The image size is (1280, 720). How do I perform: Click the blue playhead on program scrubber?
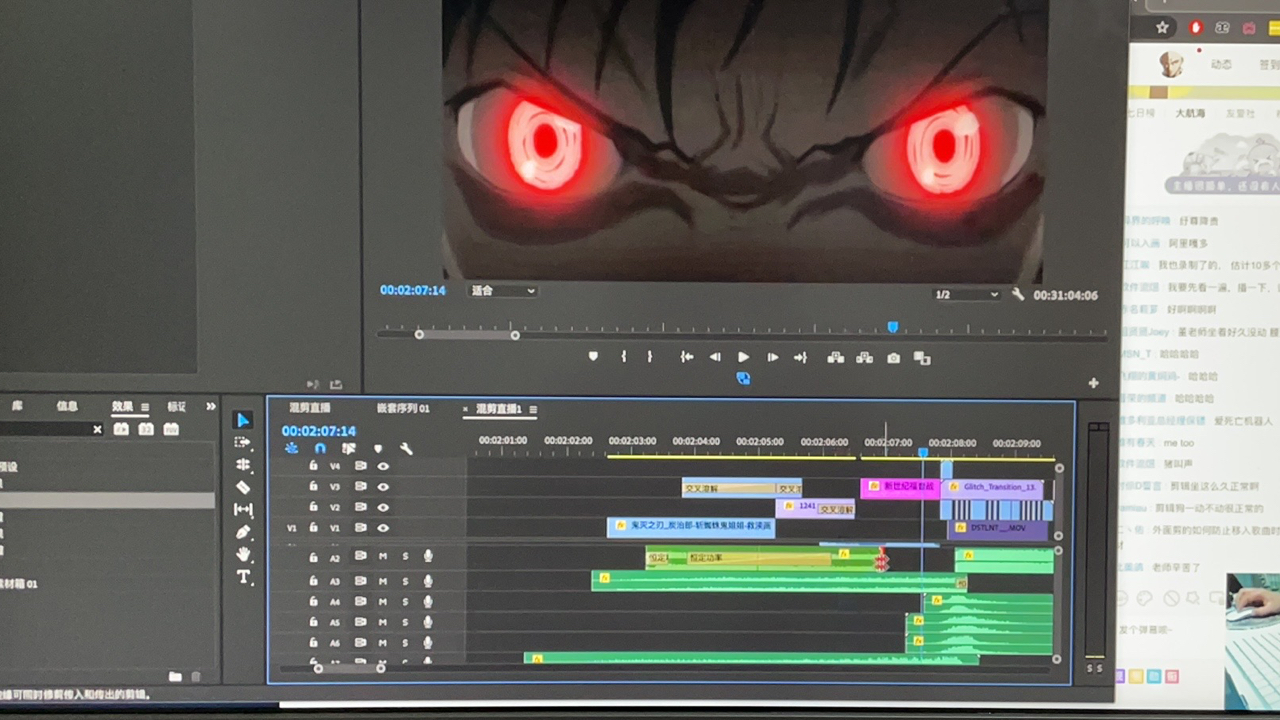pos(892,327)
